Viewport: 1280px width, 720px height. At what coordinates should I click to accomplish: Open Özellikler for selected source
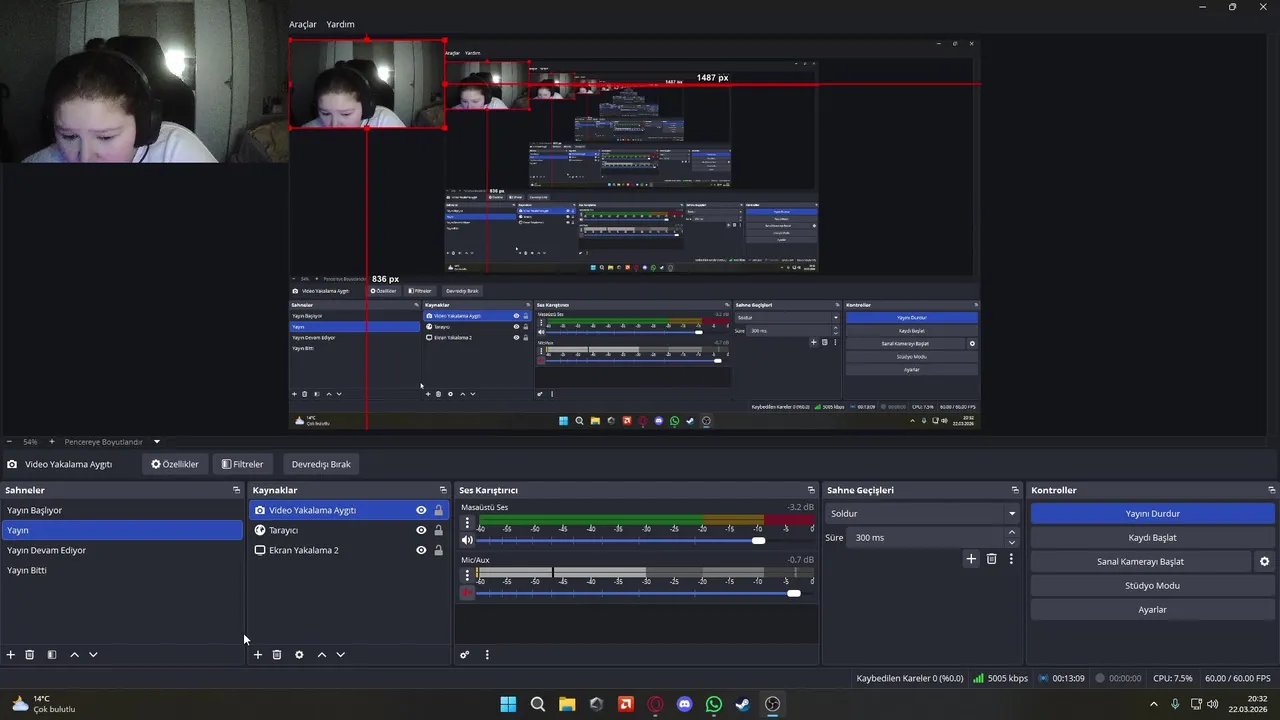[175, 464]
